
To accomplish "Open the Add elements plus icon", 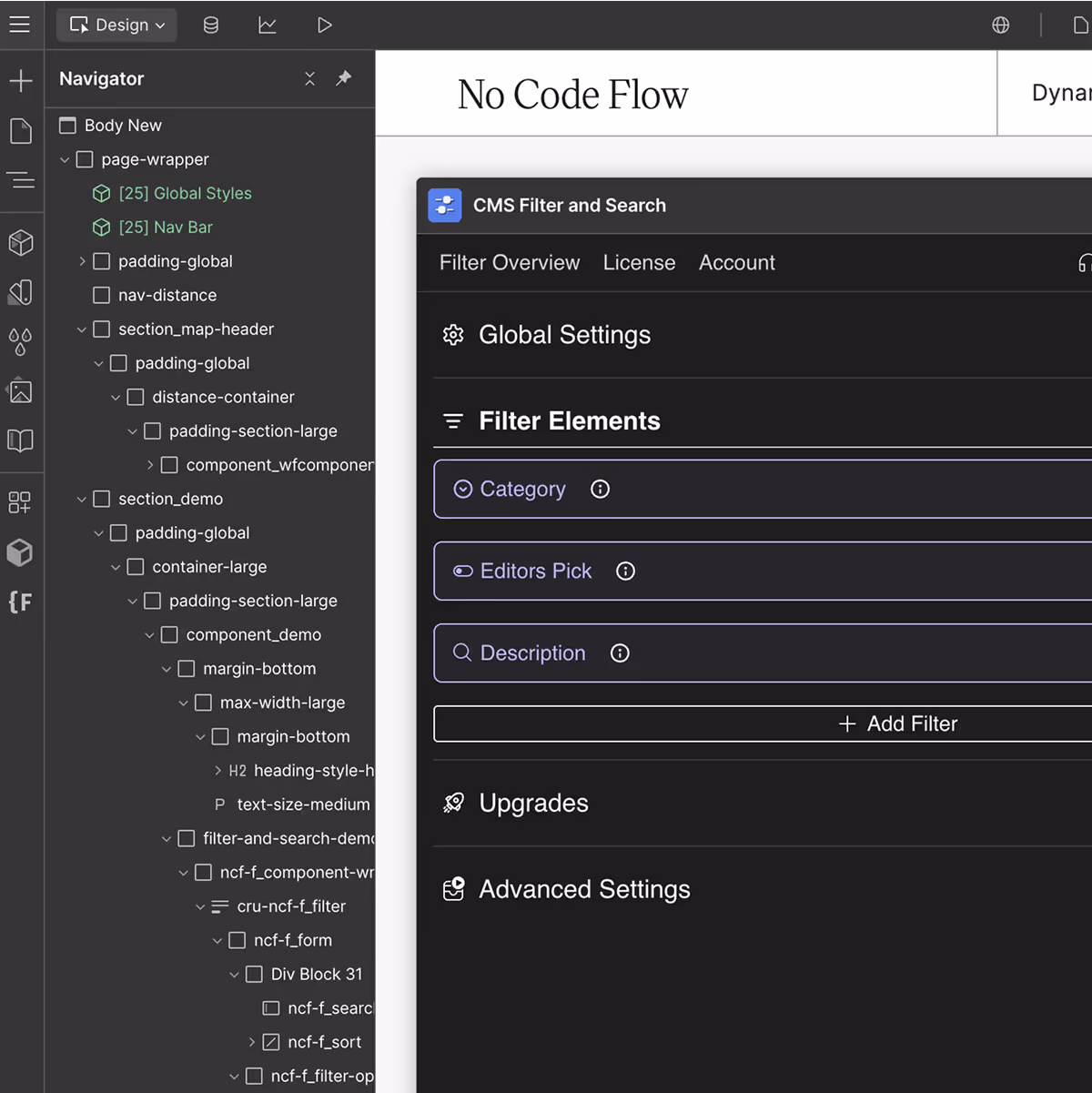I will (21, 81).
